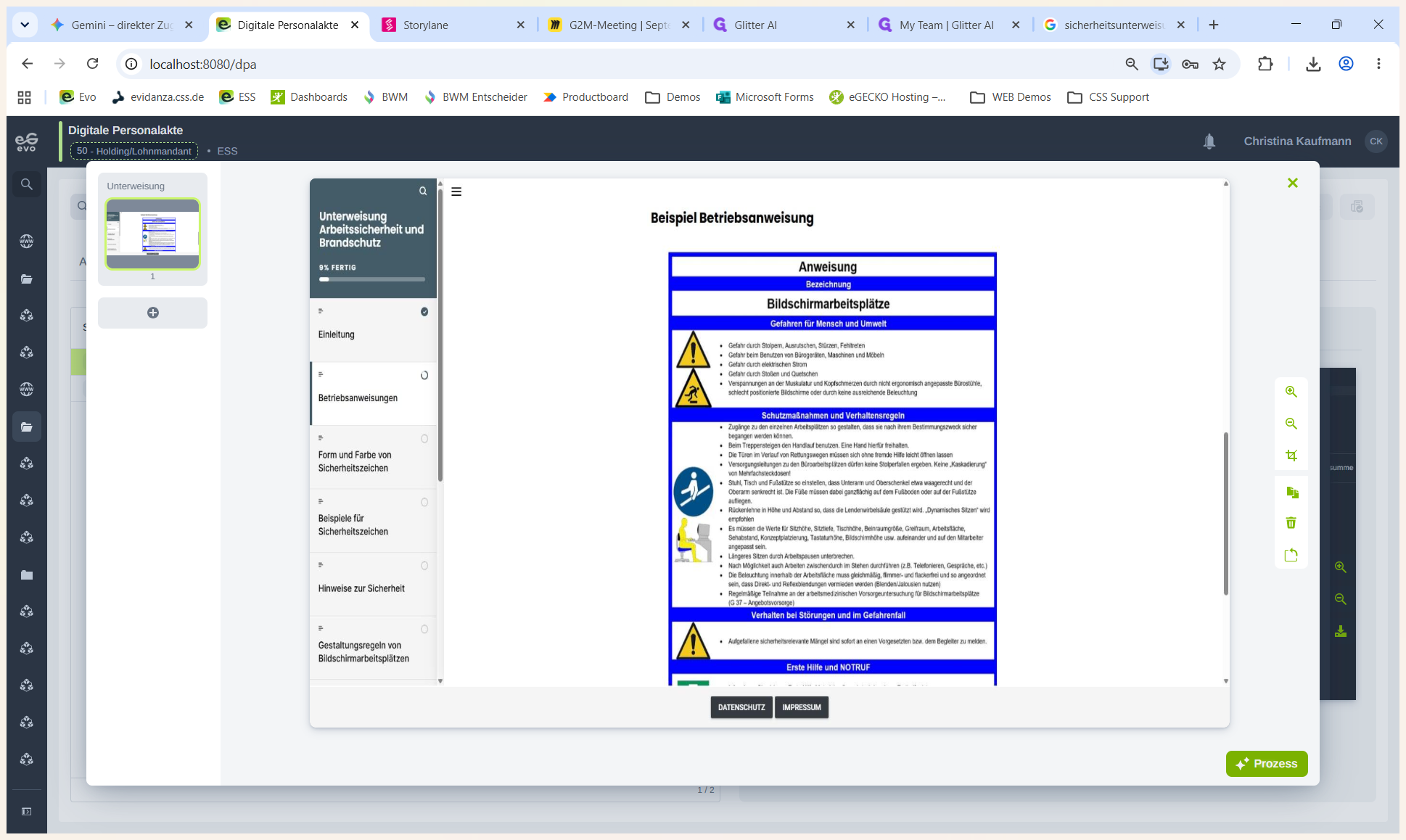
Task: Select the Unterweisung page 1 thumbnail
Action: [152, 234]
